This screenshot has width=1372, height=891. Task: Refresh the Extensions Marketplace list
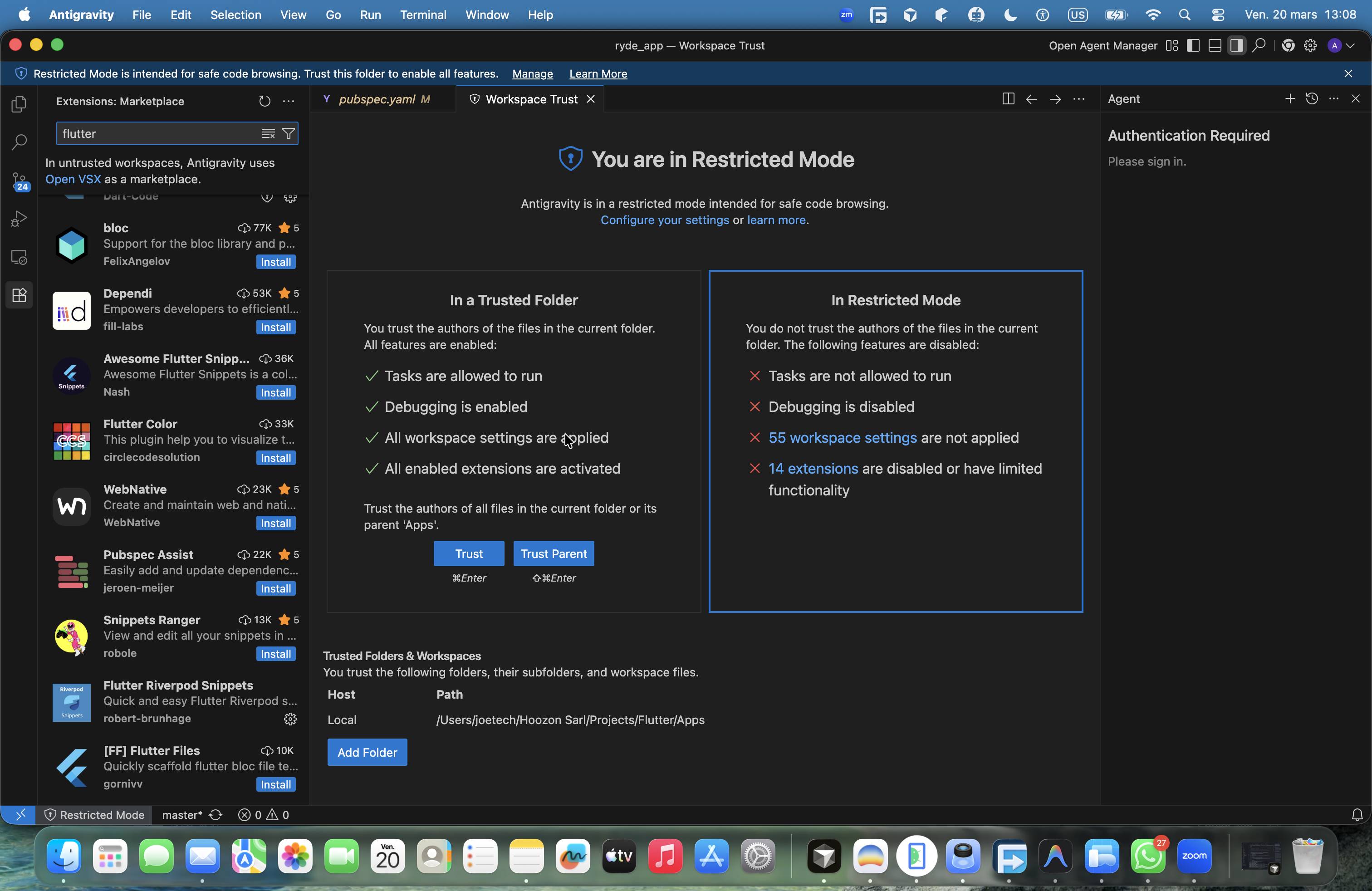265,102
